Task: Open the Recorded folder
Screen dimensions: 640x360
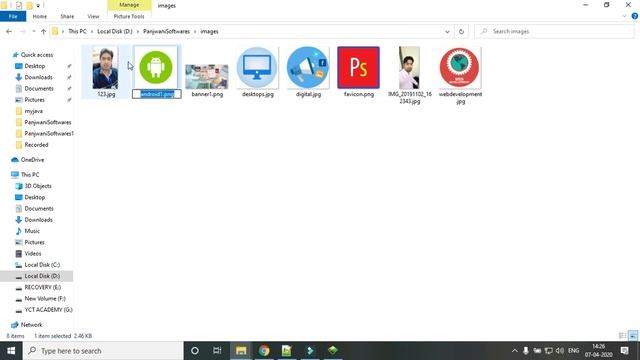Action: [x=36, y=145]
